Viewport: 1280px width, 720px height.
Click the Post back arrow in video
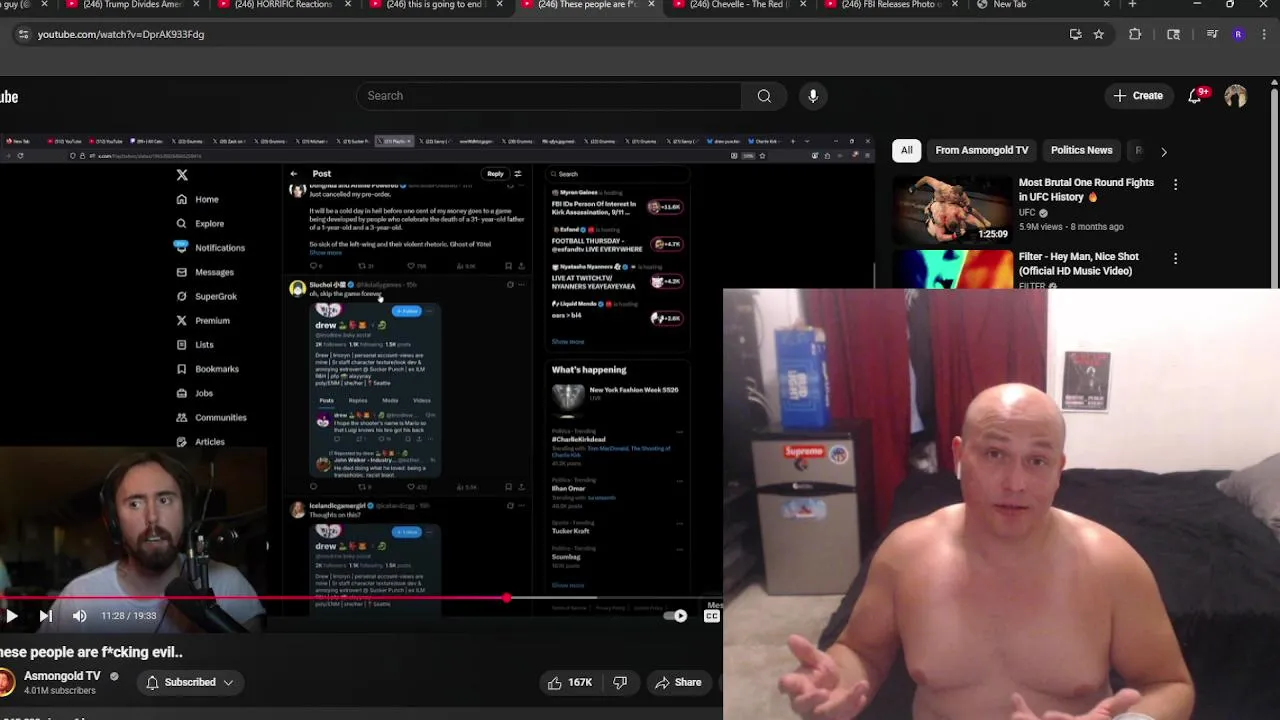[x=294, y=174]
